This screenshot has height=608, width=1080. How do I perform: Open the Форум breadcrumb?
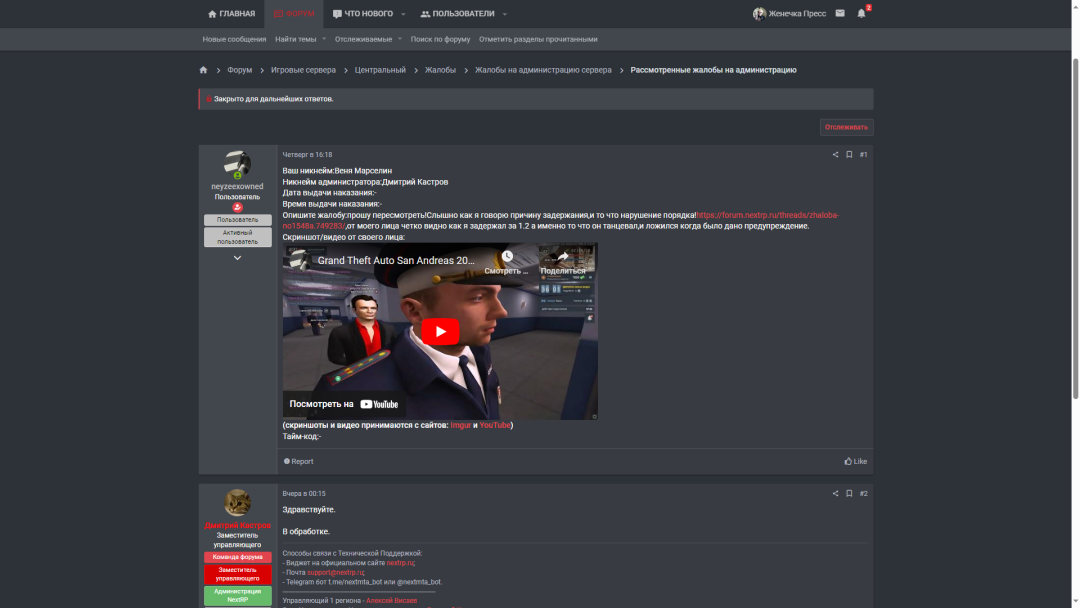(240, 70)
